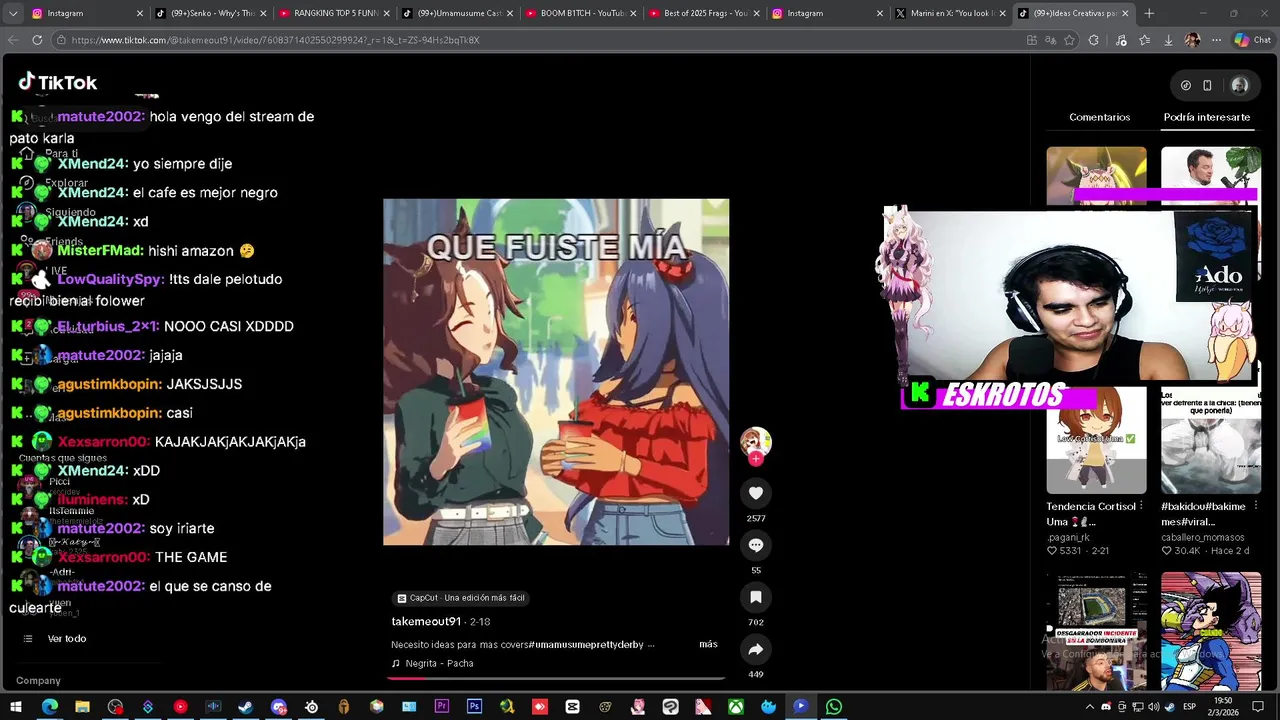Go back with browser back arrow
Image resolution: width=1280 pixels, height=720 pixels.
click(13, 40)
